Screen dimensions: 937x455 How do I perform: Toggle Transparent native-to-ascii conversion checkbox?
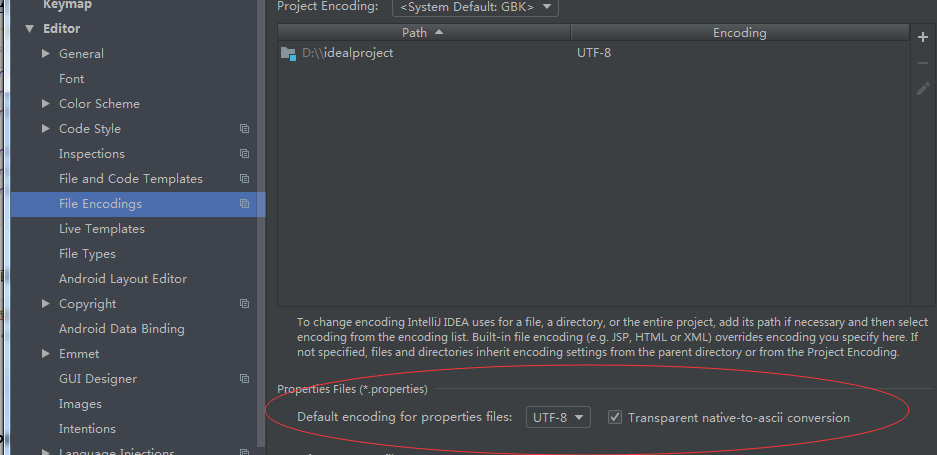pos(615,417)
